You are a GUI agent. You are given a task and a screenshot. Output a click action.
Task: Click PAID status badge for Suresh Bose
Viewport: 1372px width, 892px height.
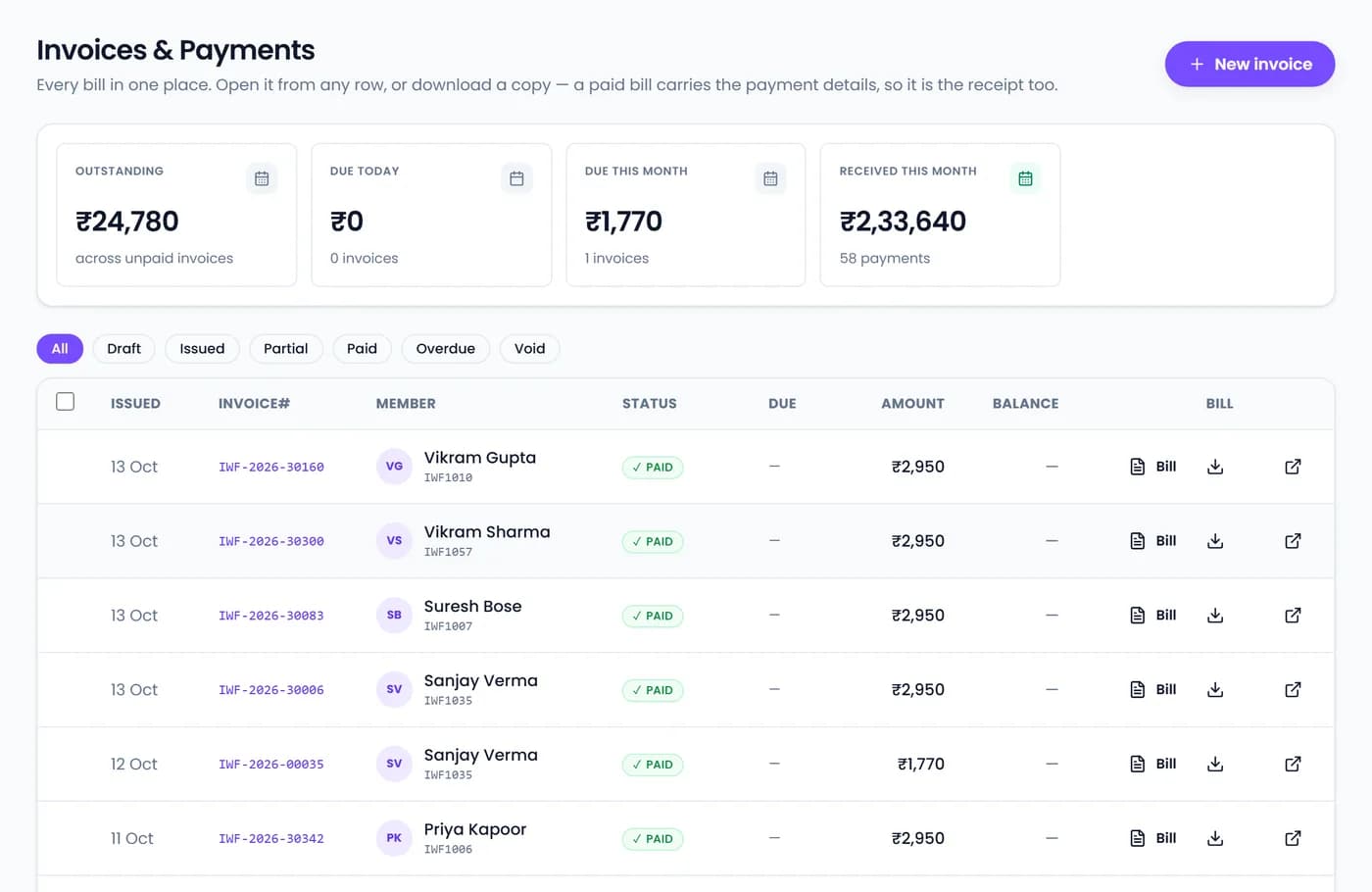(653, 617)
